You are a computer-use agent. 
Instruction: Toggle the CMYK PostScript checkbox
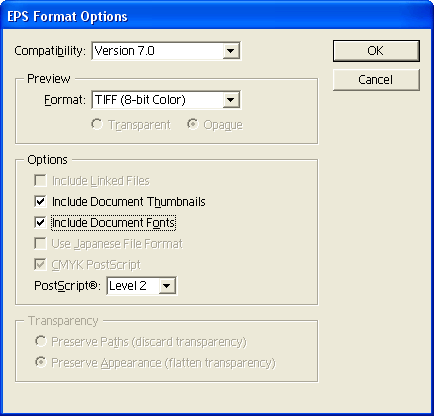40,265
